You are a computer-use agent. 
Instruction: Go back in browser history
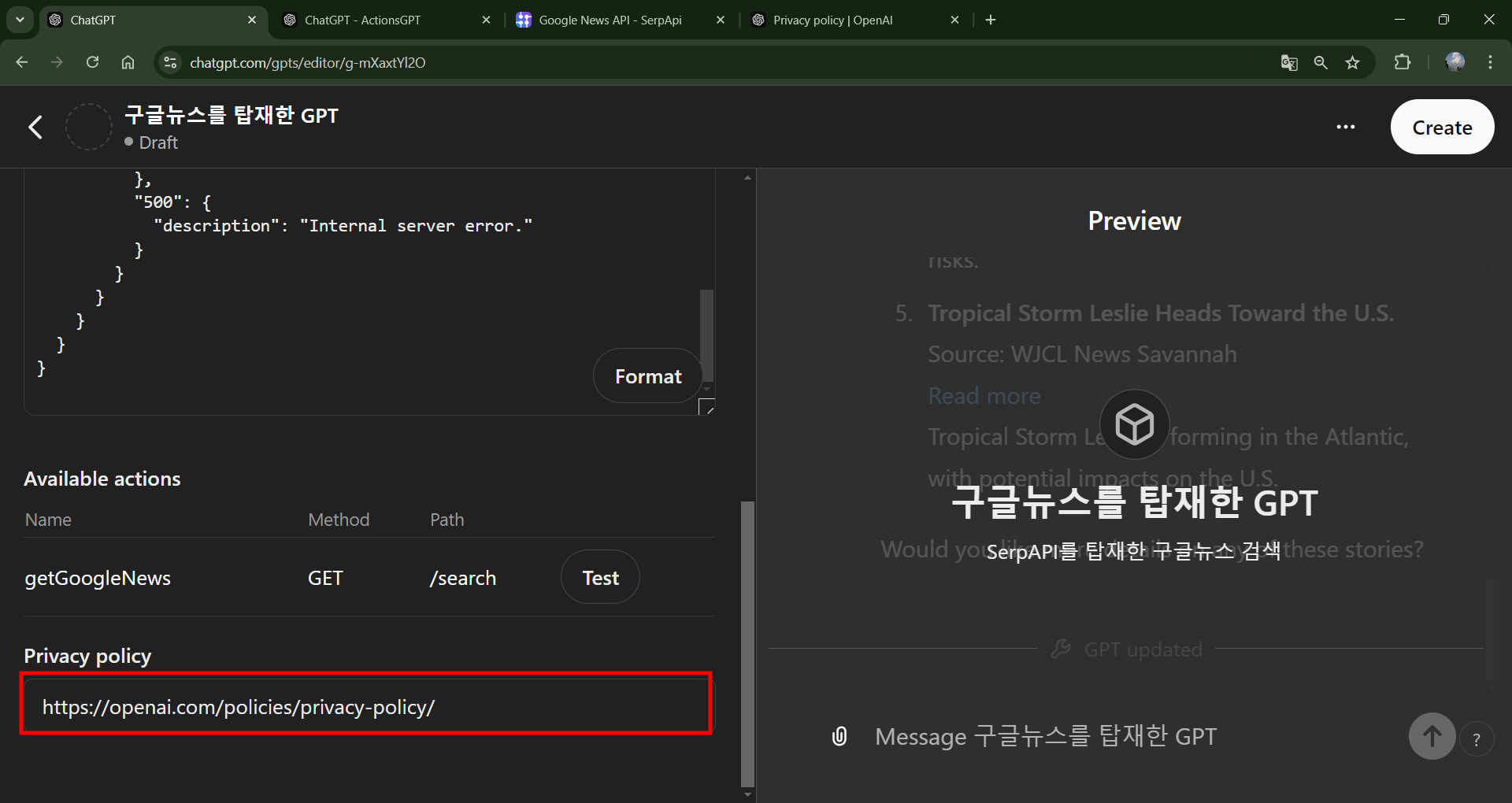tap(21, 62)
